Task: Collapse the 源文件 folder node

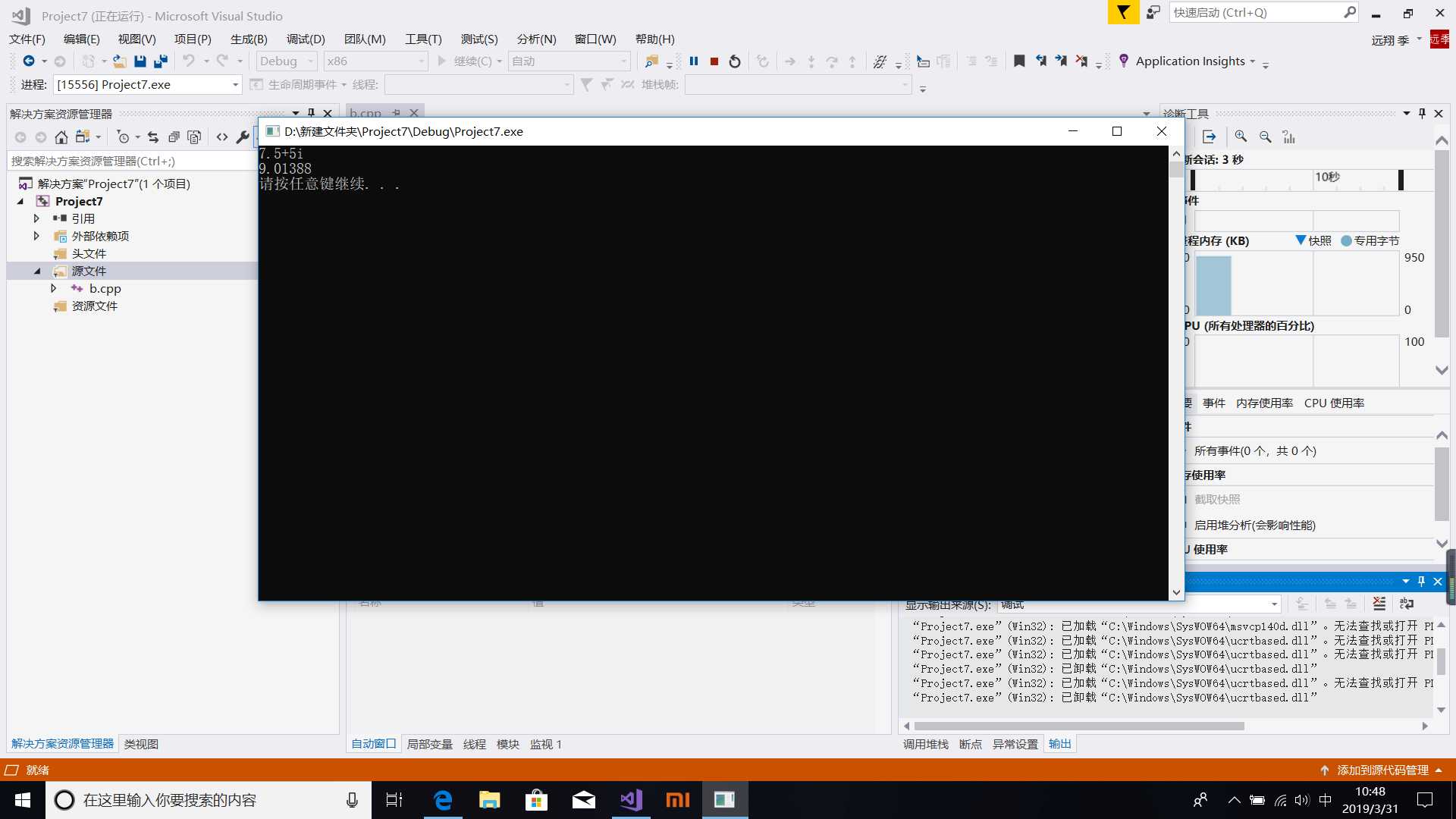Action: pos(36,271)
